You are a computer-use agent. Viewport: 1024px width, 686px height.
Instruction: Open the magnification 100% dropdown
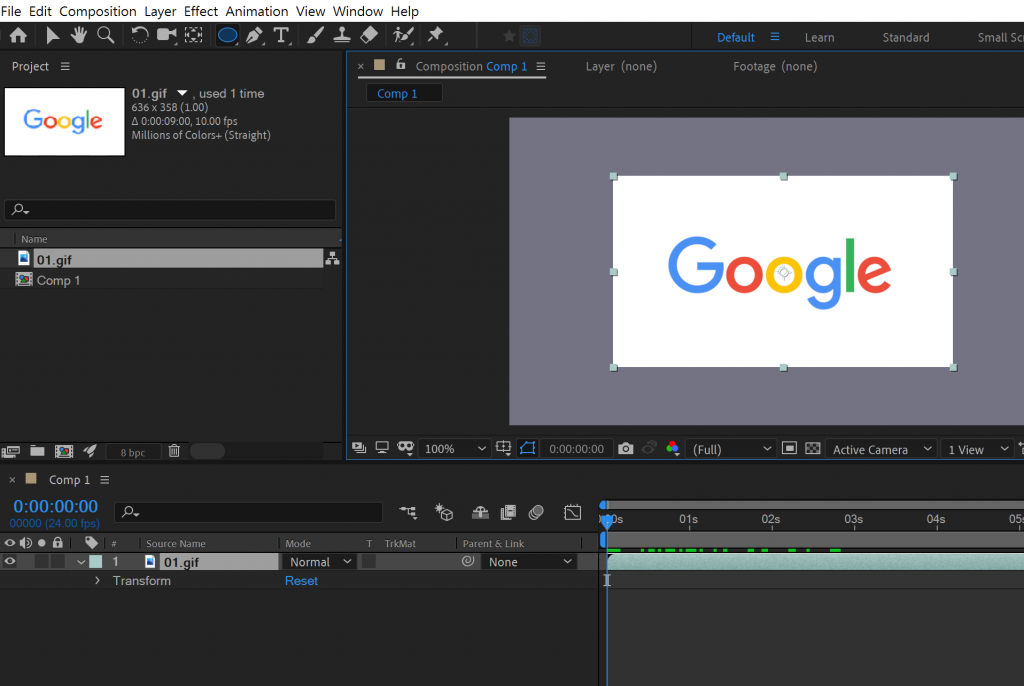coord(455,449)
